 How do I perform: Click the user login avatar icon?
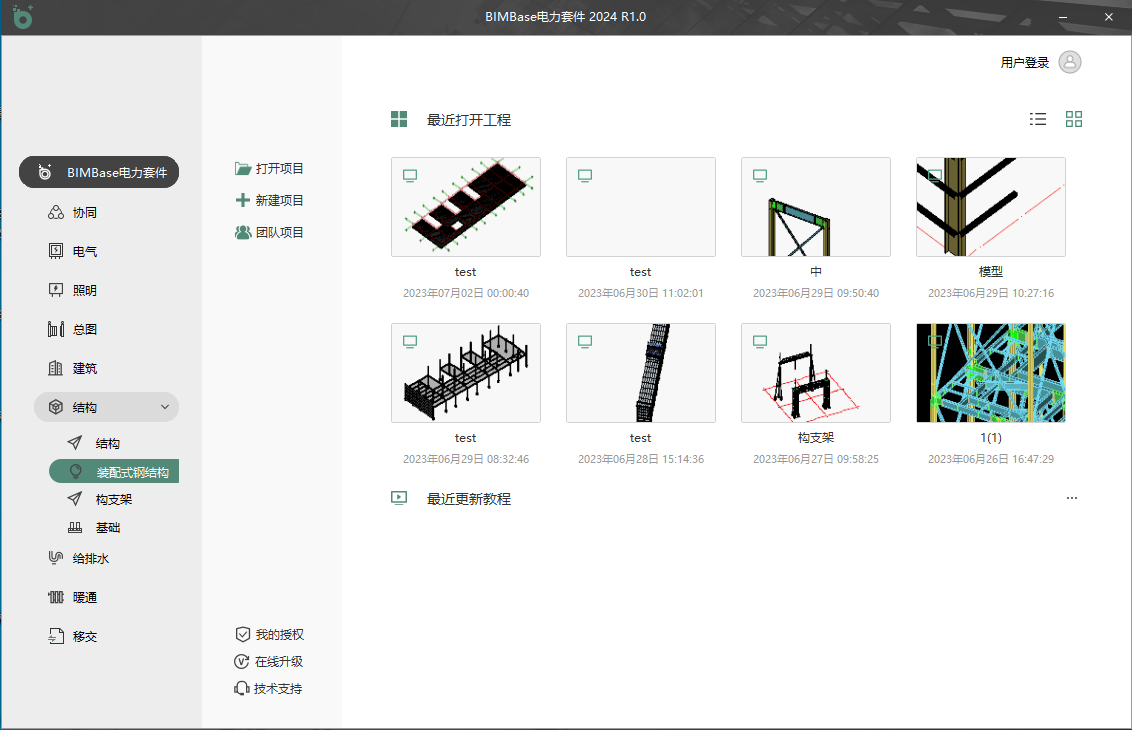(x=1070, y=62)
